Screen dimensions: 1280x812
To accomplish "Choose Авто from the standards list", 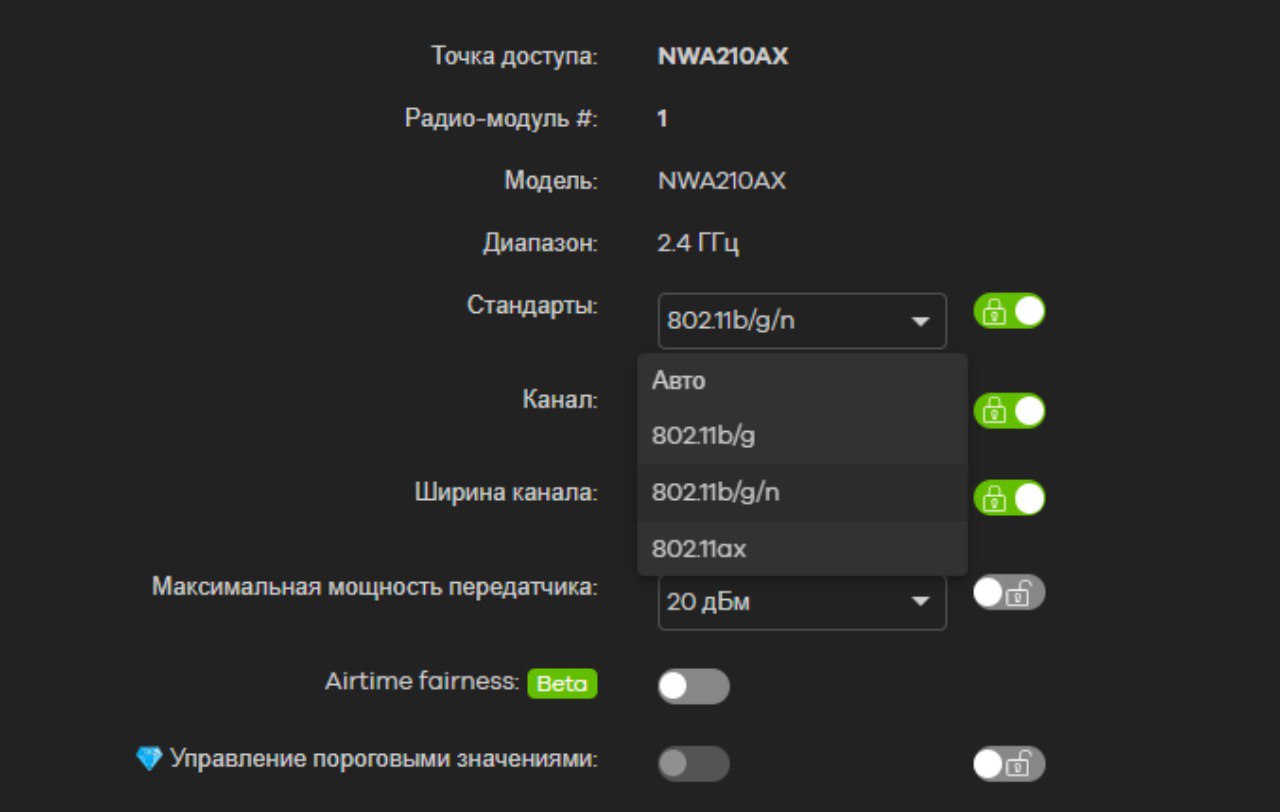I will point(679,380).
